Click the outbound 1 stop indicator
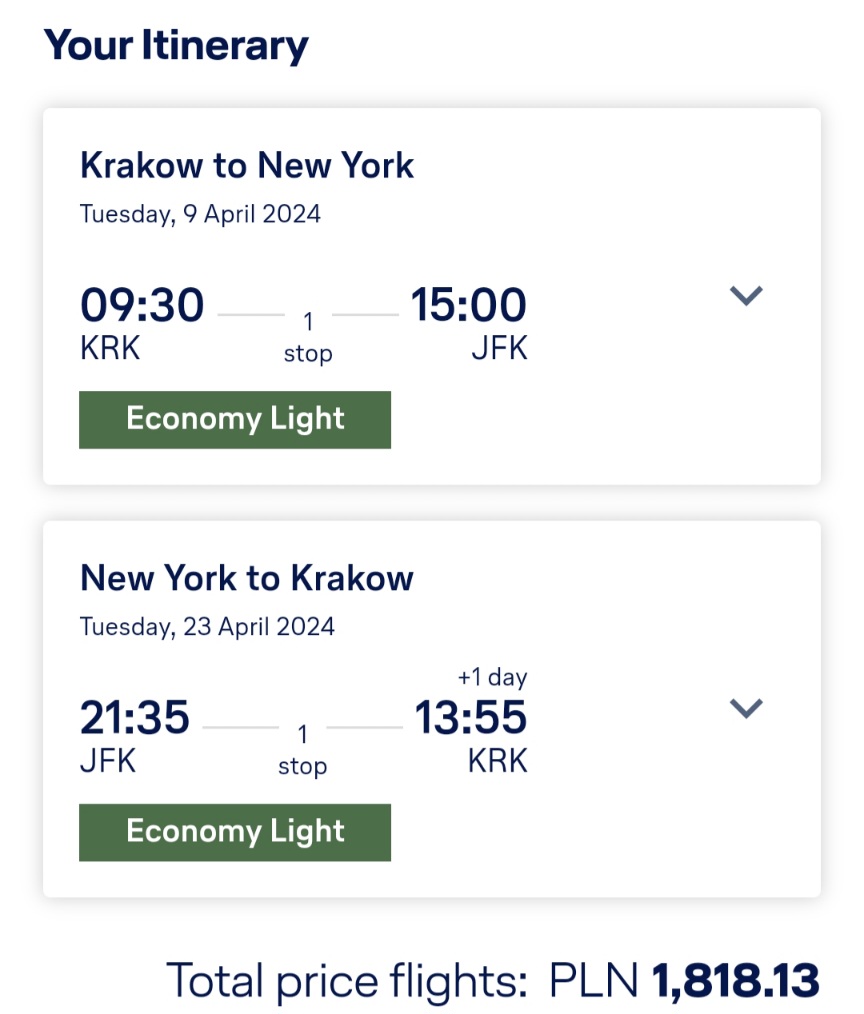The width and height of the screenshot is (864, 1014). (x=308, y=337)
